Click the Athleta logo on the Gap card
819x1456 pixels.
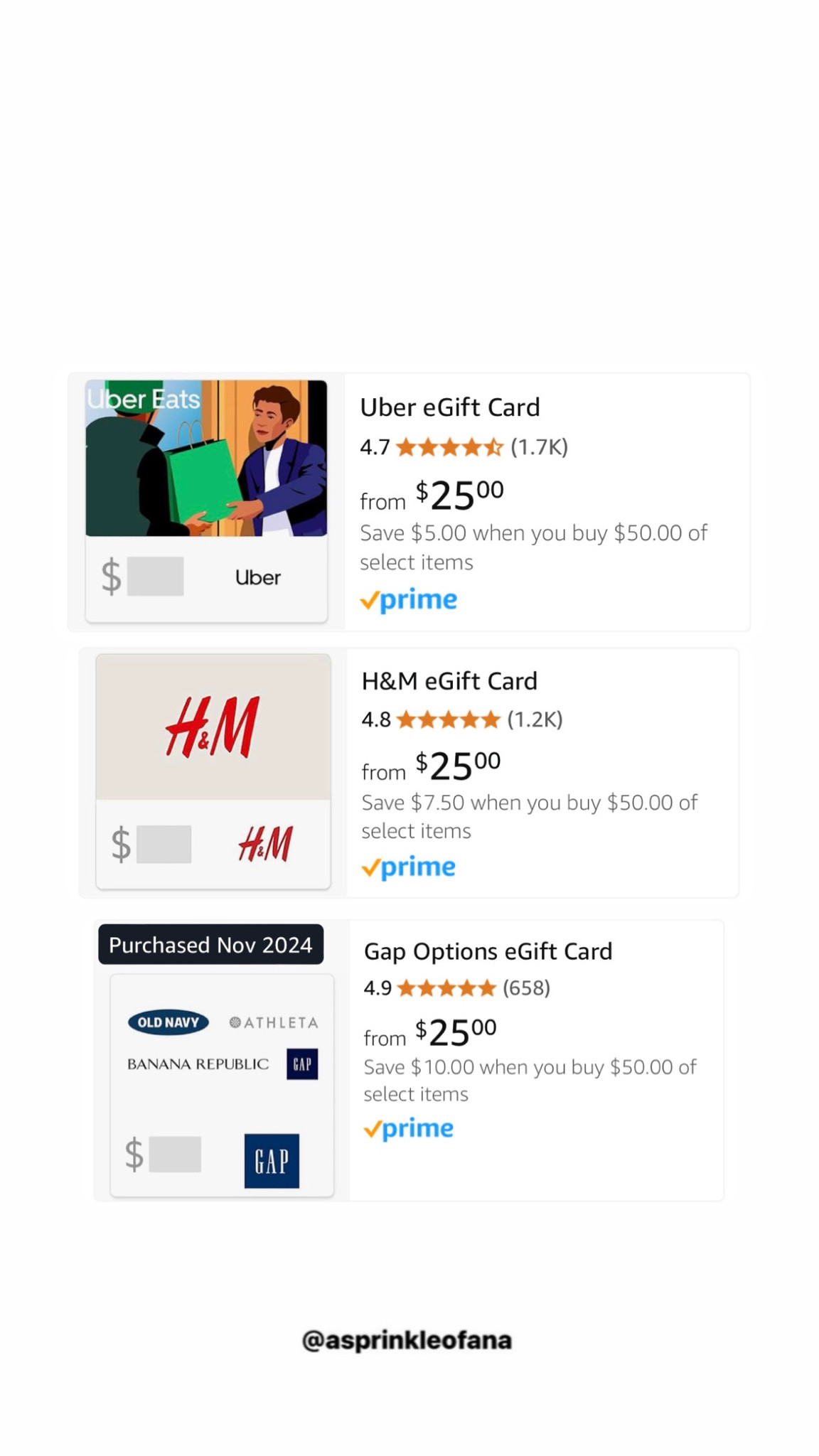point(274,1022)
